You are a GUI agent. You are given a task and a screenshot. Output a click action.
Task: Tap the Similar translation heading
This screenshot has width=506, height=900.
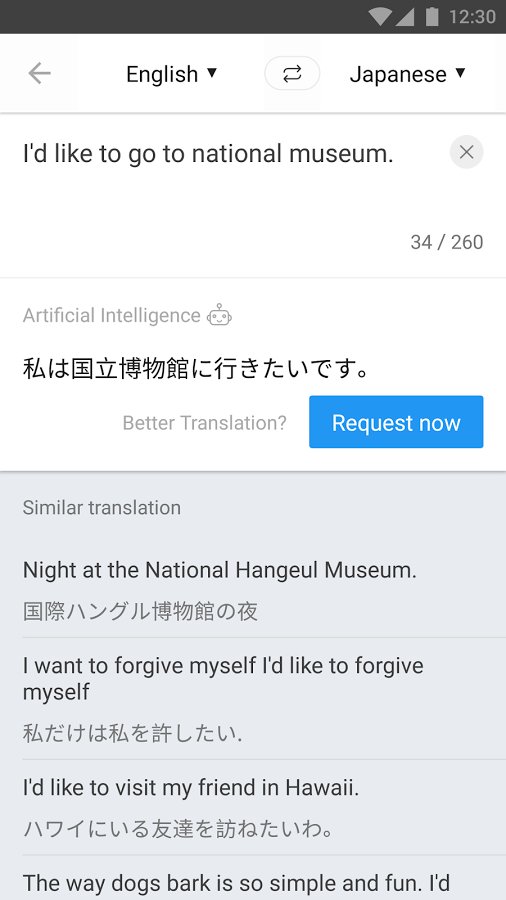(102, 507)
